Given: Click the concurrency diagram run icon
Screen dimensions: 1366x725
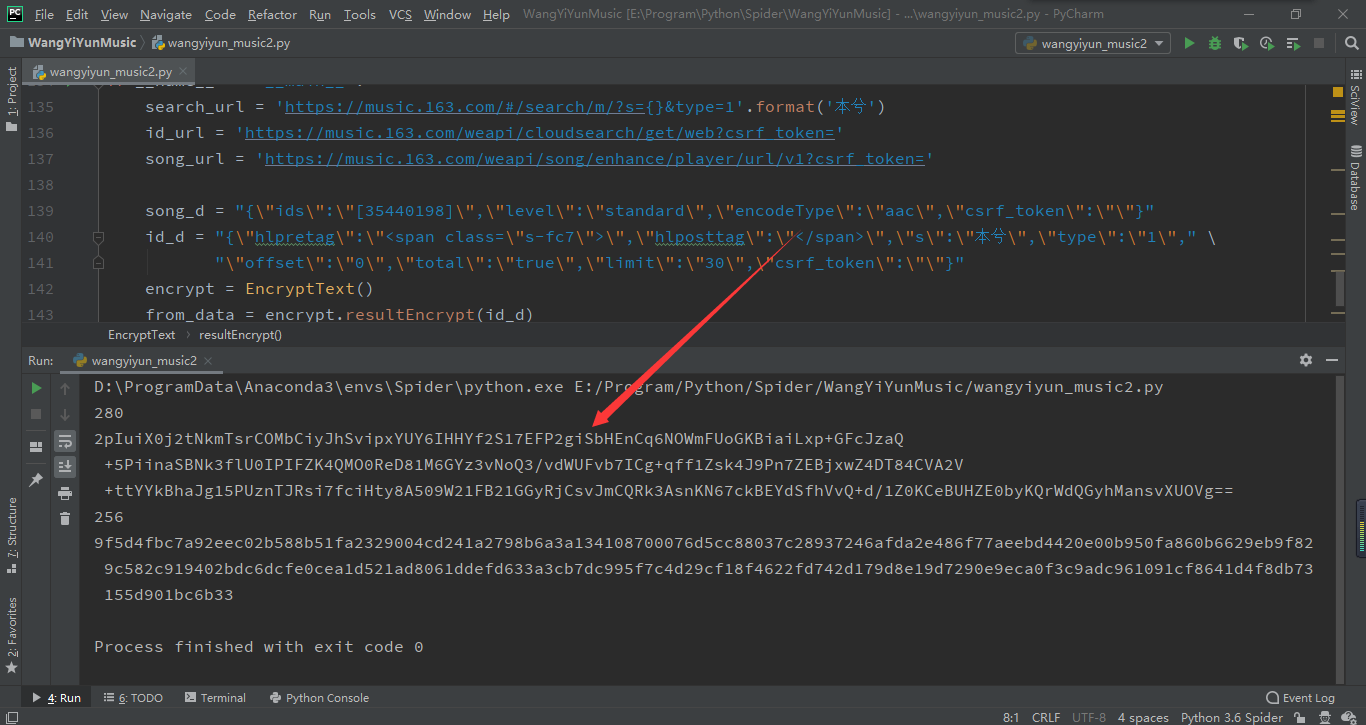Looking at the screenshot, I should coord(1293,43).
